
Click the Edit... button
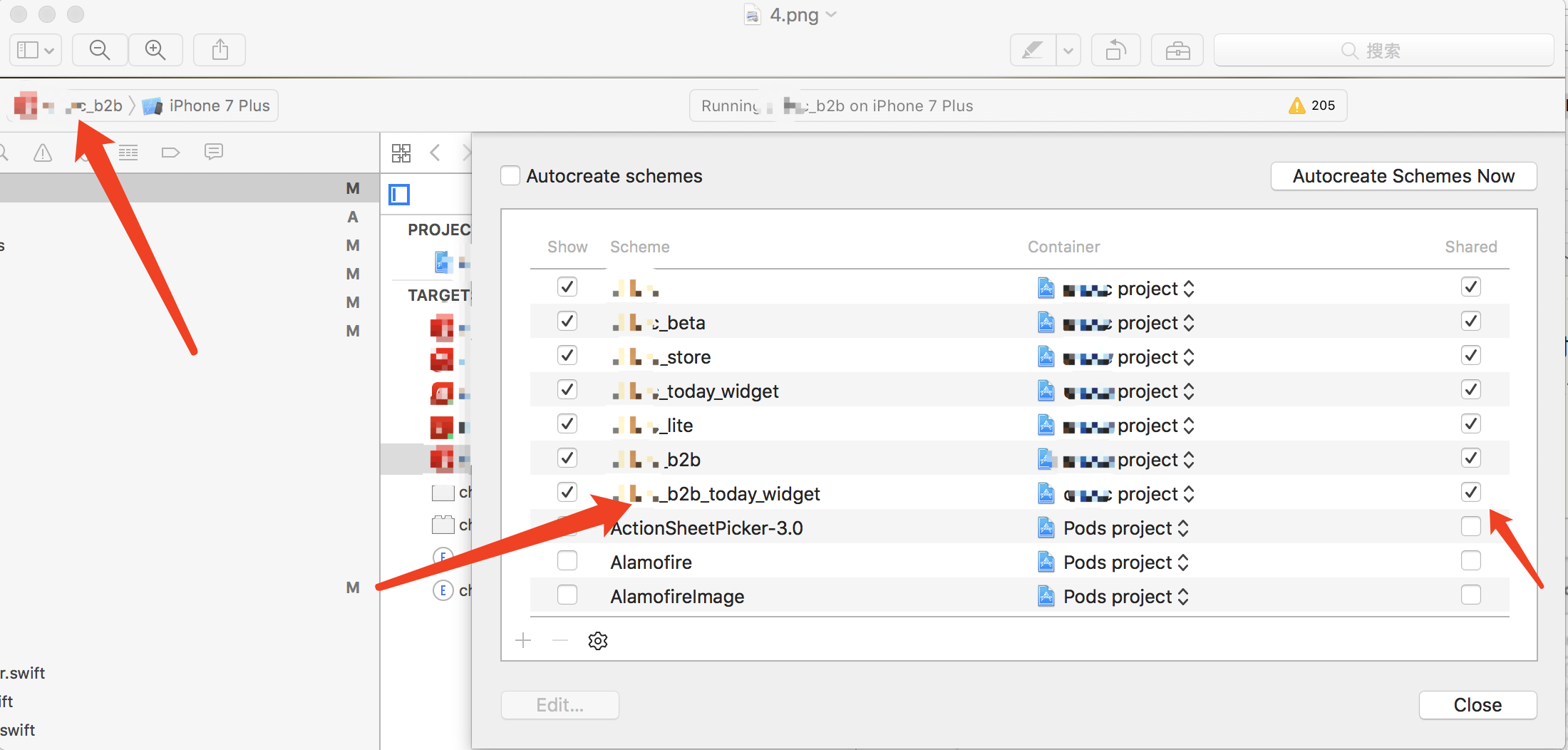tap(560, 705)
